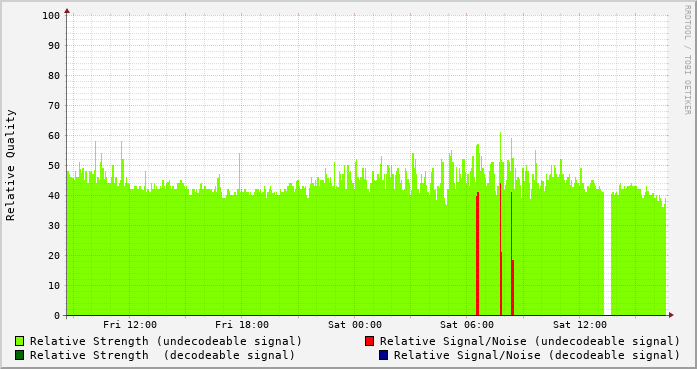The height and width of the screenshot is (369, 697).
Task: Click the 100 value on y-axis
Action: click(x=51, y=16)
